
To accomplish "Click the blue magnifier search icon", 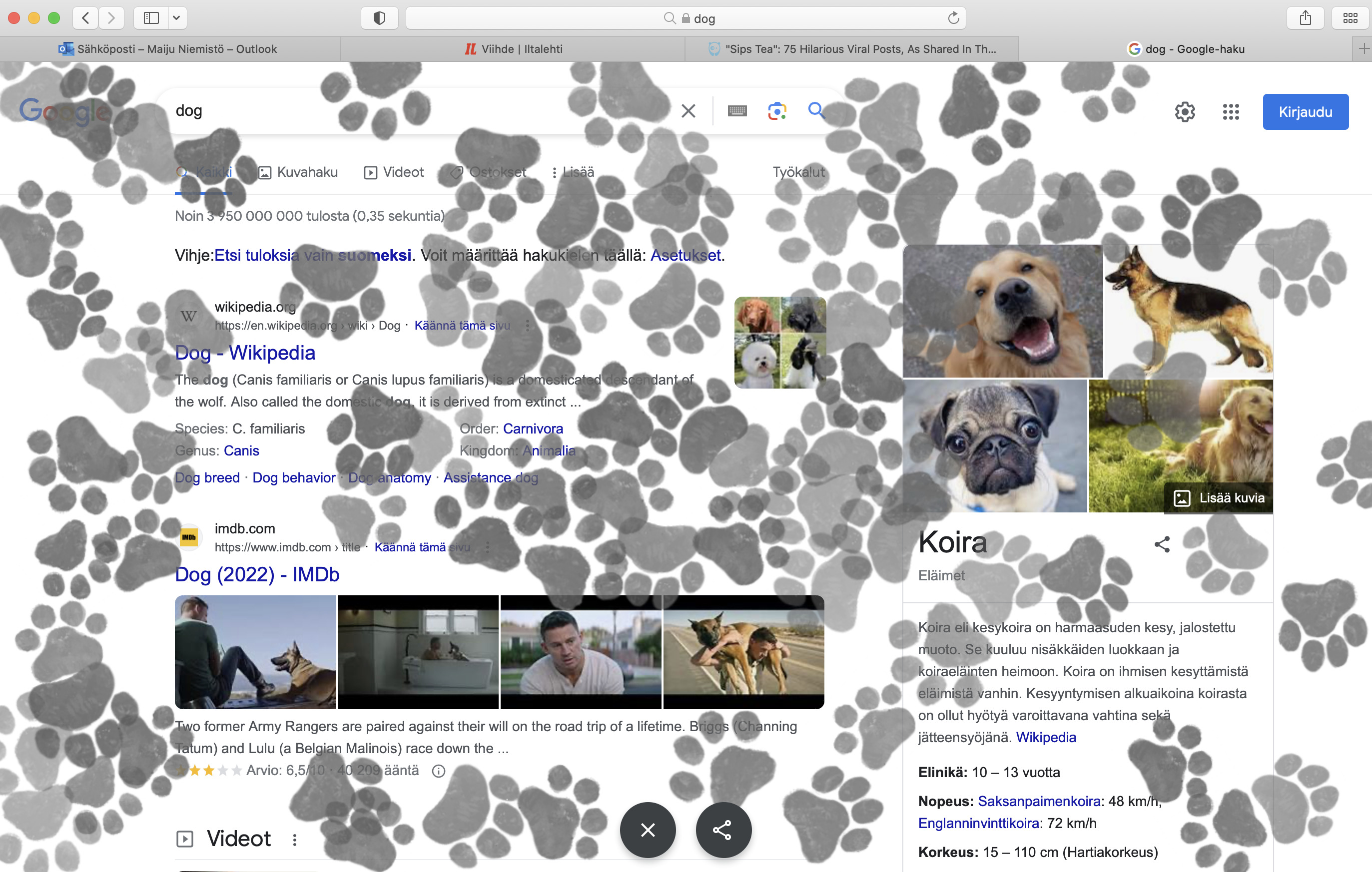I will pyautogui.click(x=816, y=110).
